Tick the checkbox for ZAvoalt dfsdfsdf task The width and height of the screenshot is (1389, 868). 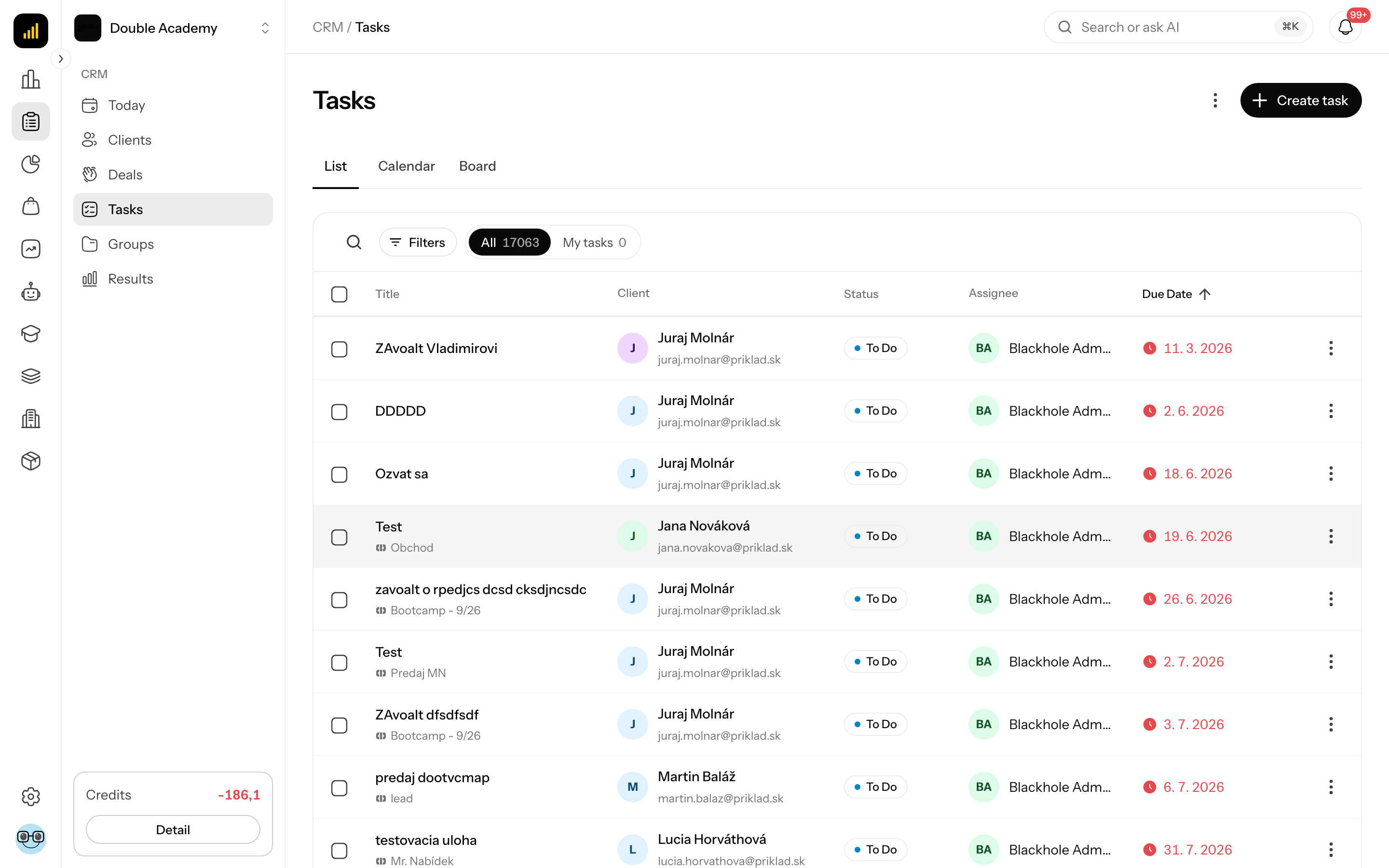pyautogui.click(x=339, y=725)
